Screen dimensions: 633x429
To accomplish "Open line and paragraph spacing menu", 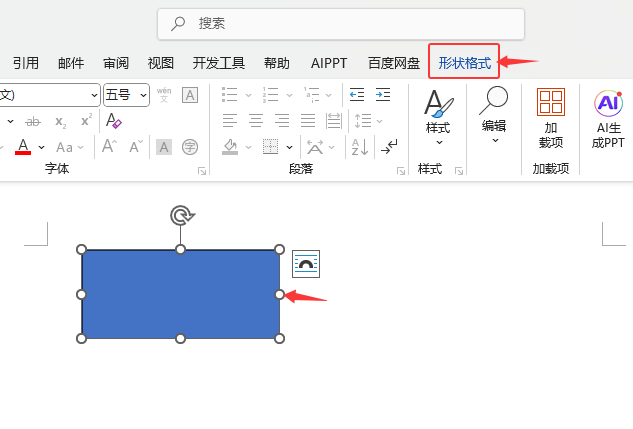I will coord(367,121).
